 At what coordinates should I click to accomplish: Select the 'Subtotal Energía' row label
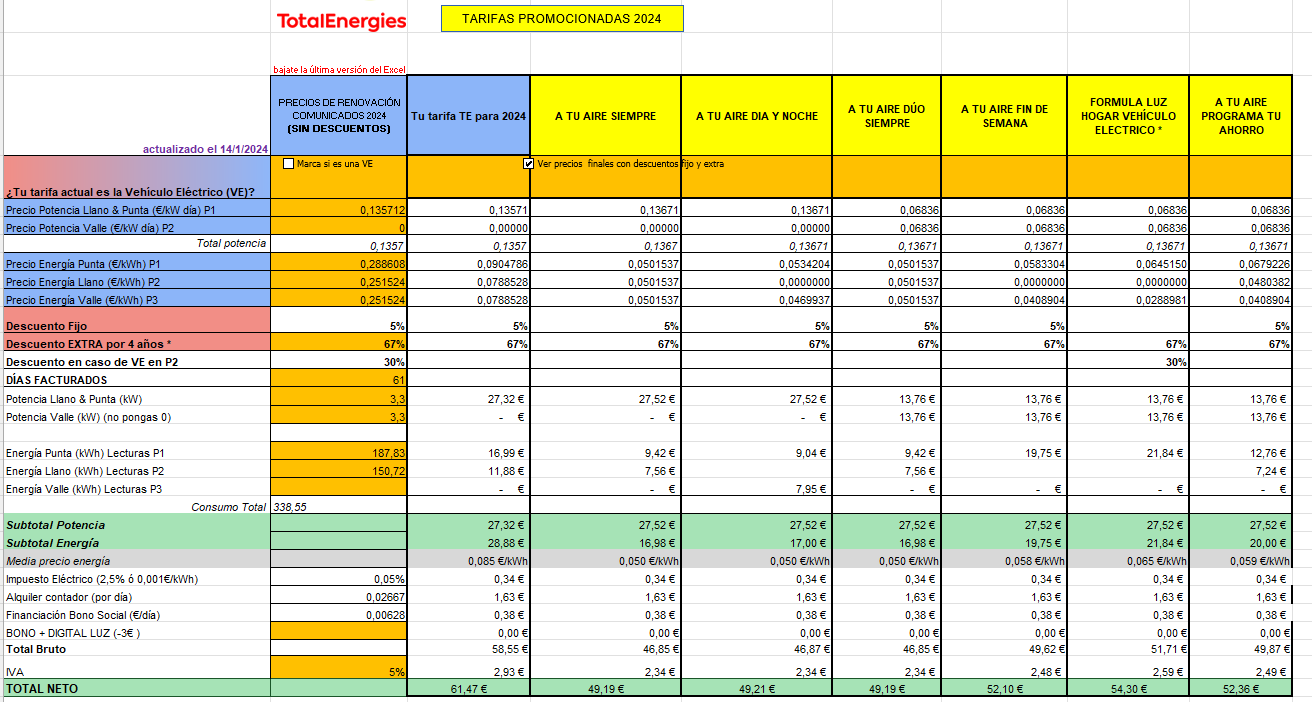53,543
